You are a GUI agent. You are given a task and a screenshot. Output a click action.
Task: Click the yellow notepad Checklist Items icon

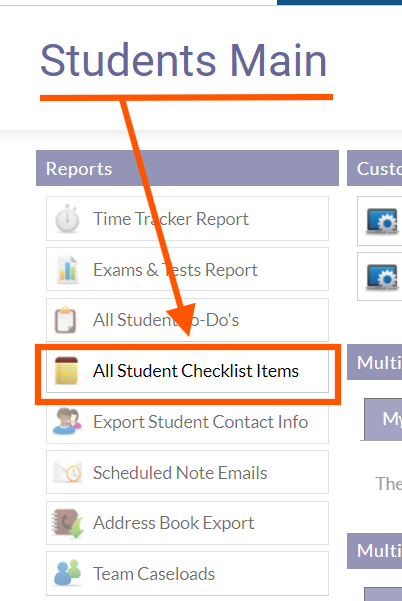click(x=66, y=370)
